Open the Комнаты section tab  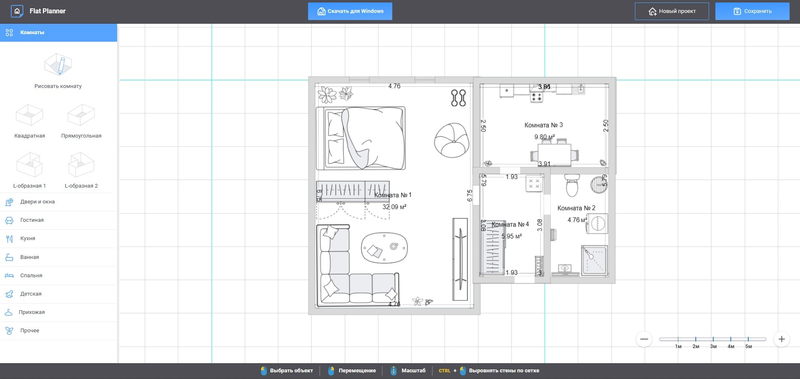coord(58,33)
